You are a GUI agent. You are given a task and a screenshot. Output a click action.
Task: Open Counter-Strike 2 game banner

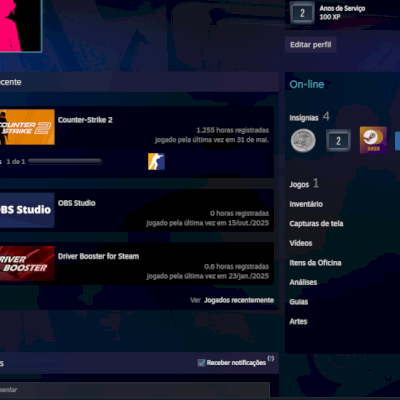coord(27,127)
